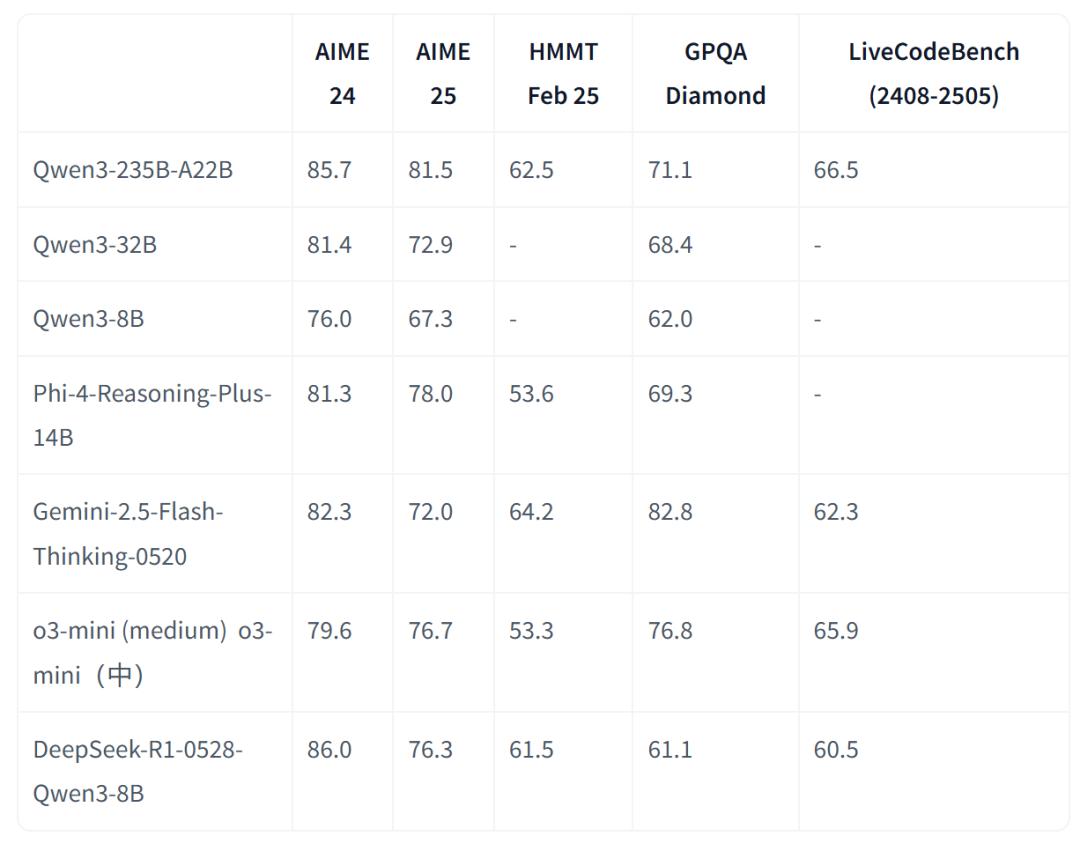
Task: Click the DeepSeek-R1-0528-Qwen3-8B row label
Action: [138, 771]
